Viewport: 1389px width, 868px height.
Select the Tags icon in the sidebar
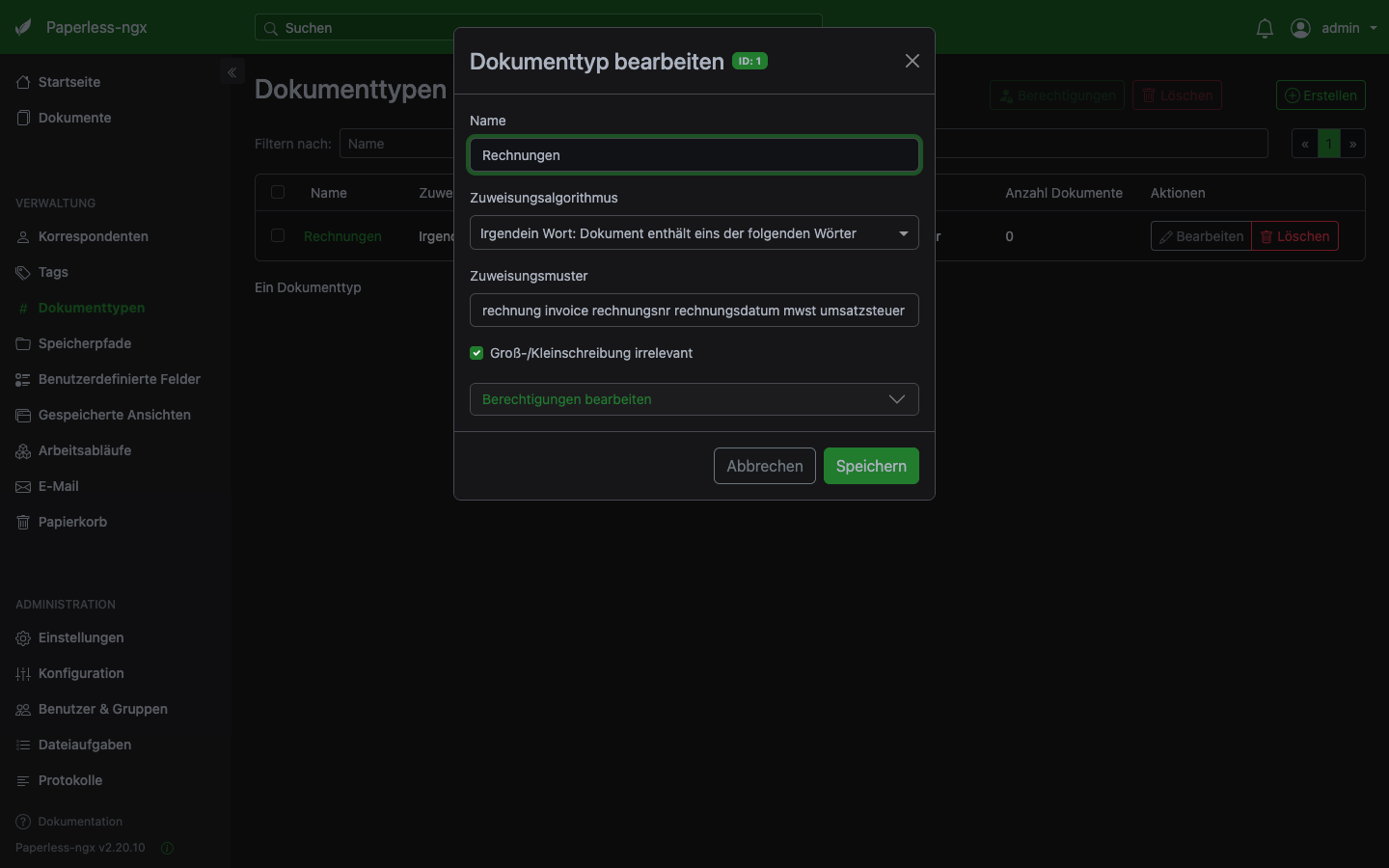pyautogui.click(x=22, y=272)
